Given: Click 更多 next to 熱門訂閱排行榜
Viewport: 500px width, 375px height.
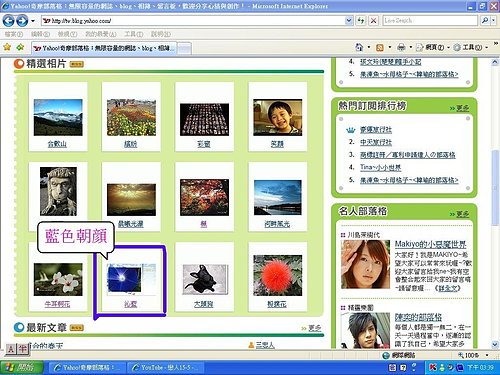Looking at the screenshot, I should tap(462, 108).
